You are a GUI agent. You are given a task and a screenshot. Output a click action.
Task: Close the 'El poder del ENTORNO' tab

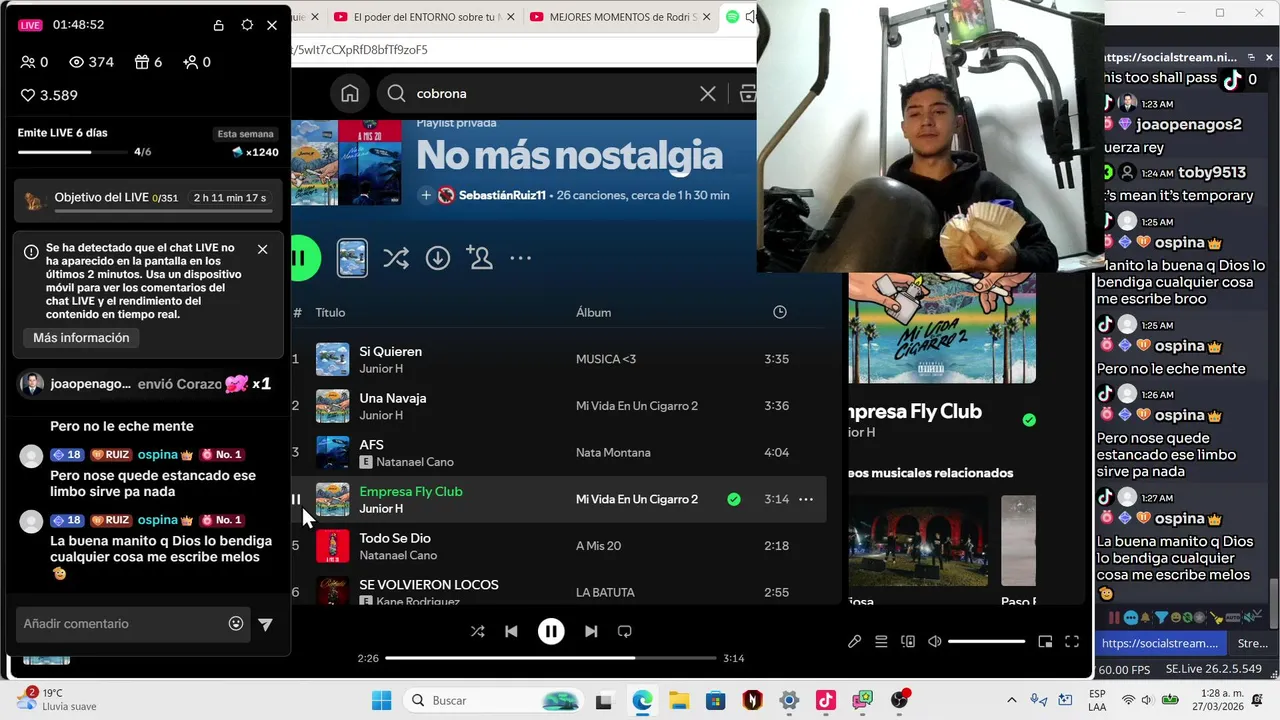(512, 17)
